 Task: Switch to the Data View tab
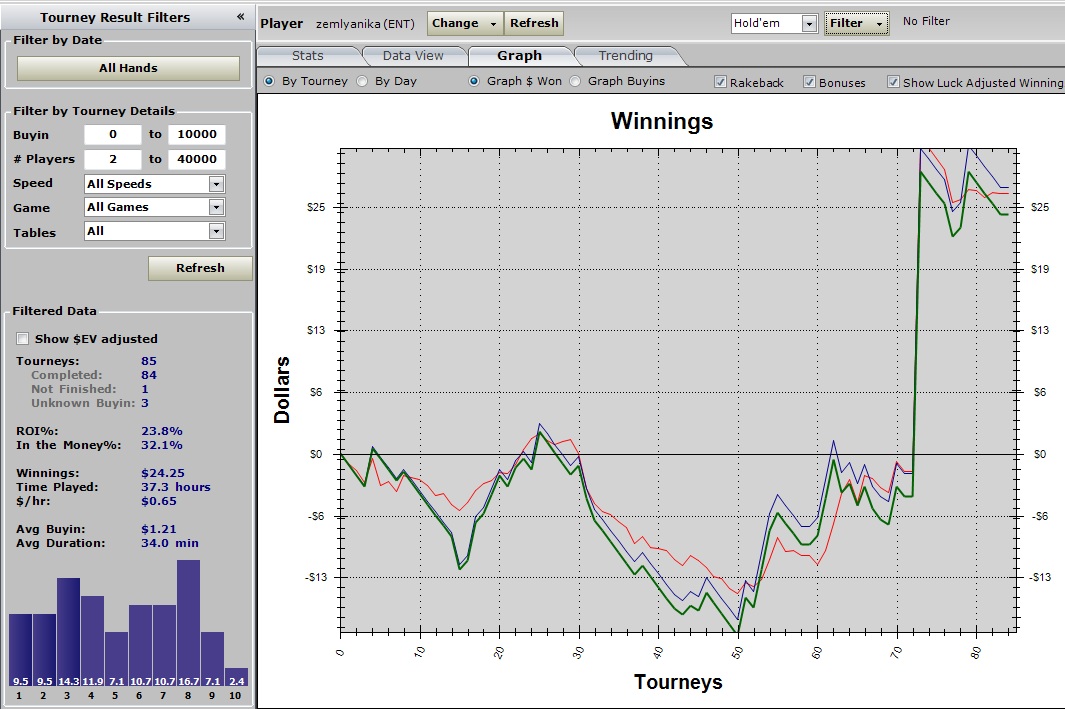[412, 56]
